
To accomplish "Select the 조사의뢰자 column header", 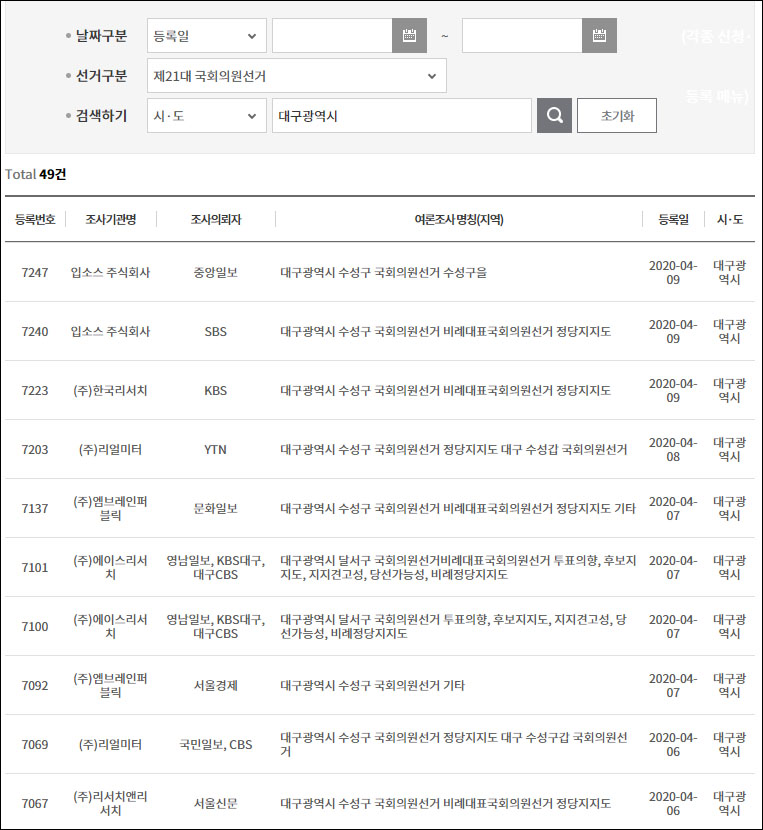I will click(216, 219).
